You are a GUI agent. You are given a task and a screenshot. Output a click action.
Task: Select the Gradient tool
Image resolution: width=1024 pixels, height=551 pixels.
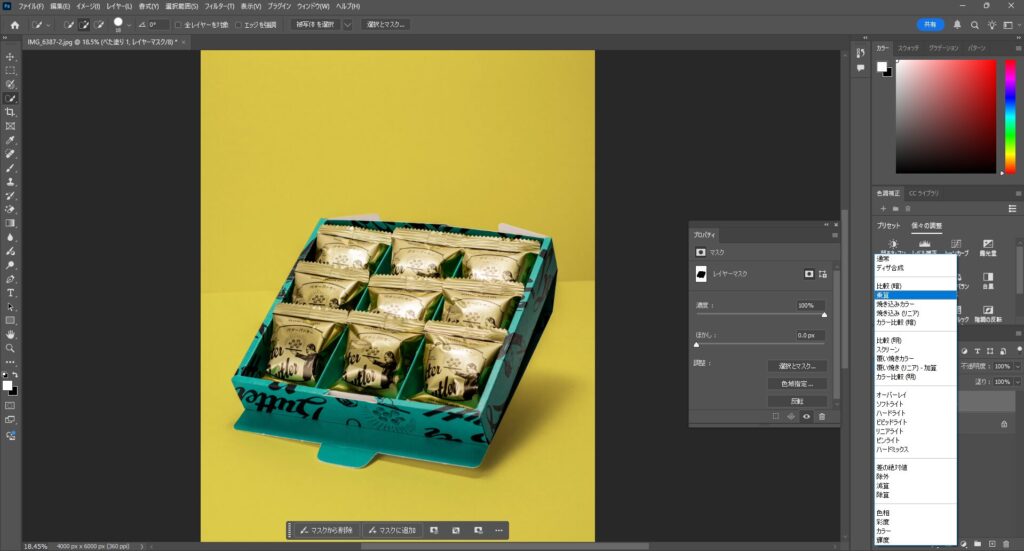tap(10, 223)
